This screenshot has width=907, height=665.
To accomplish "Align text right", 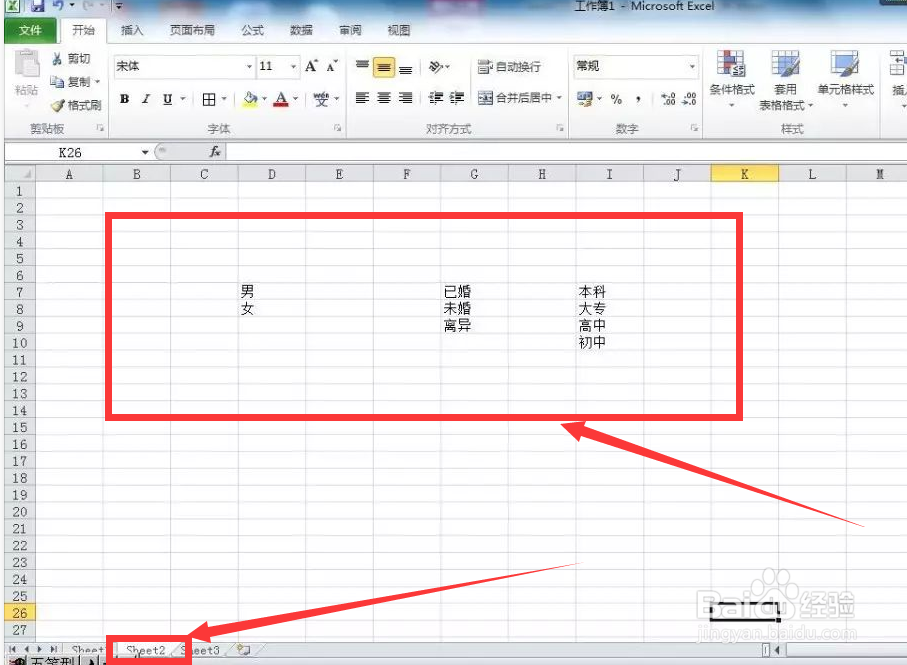I will (x=405, y=98).
